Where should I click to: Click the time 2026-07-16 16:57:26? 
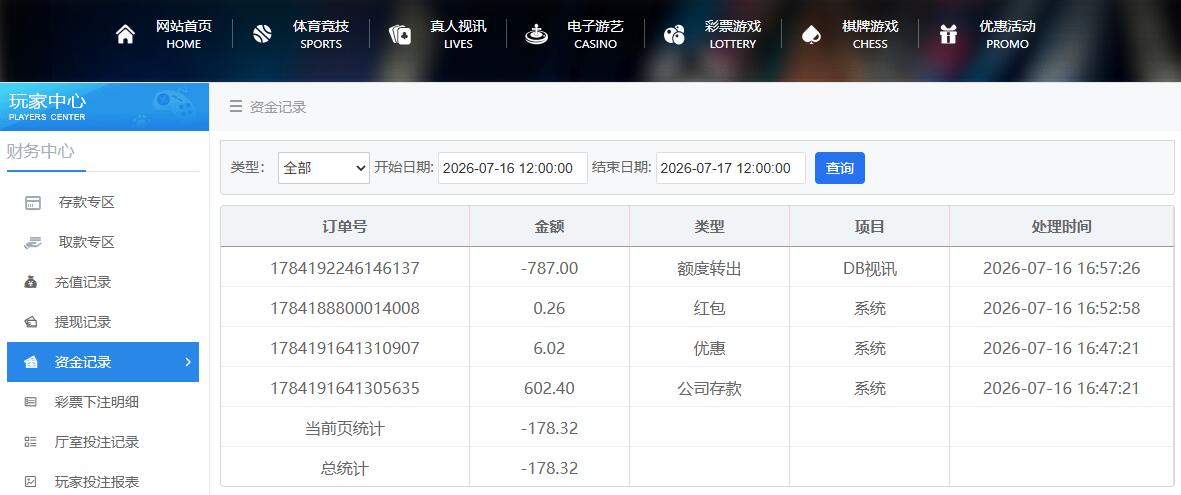(x=1061, y=268)
